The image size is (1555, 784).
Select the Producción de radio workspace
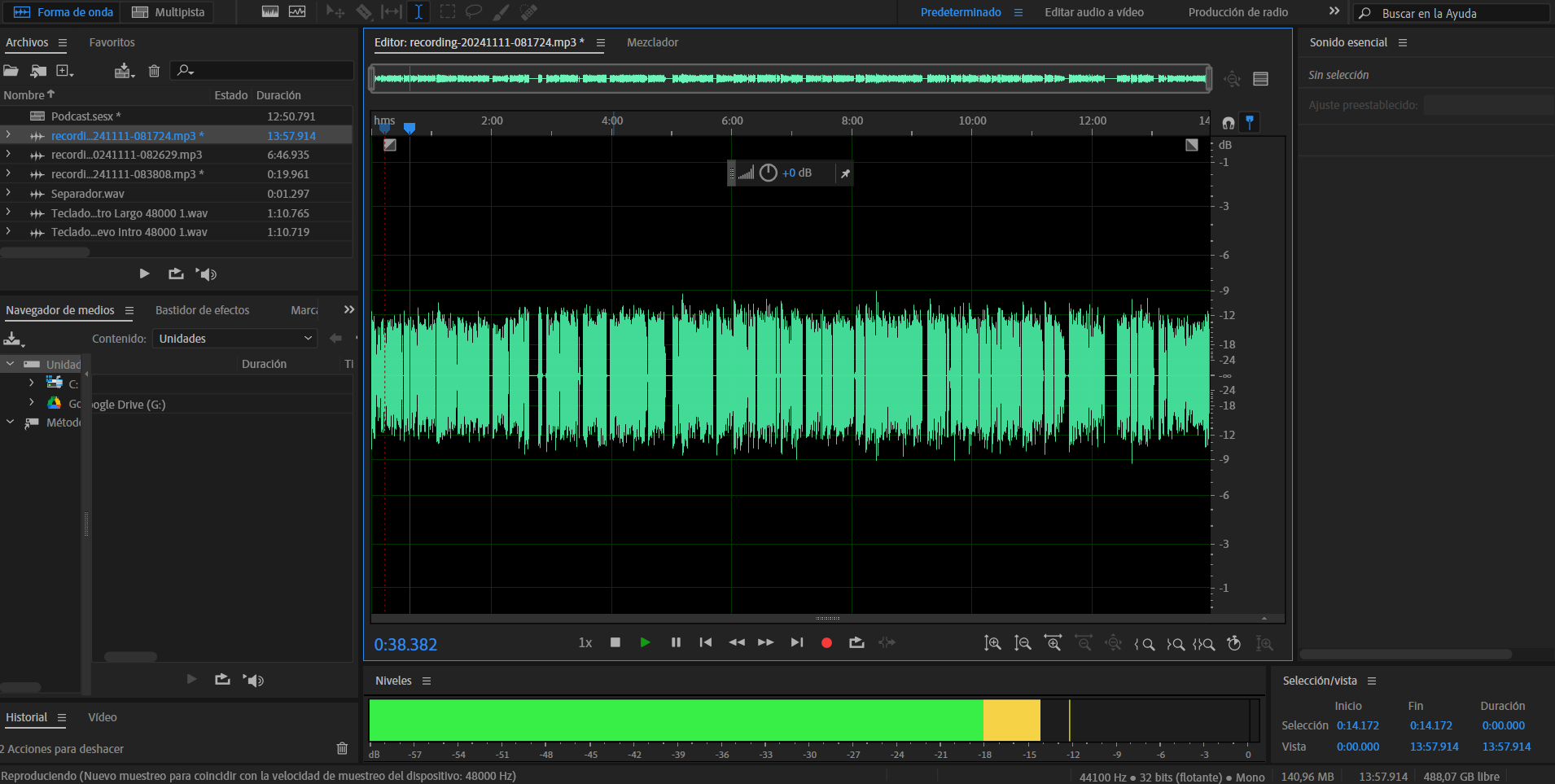(x=1237, y=12)
